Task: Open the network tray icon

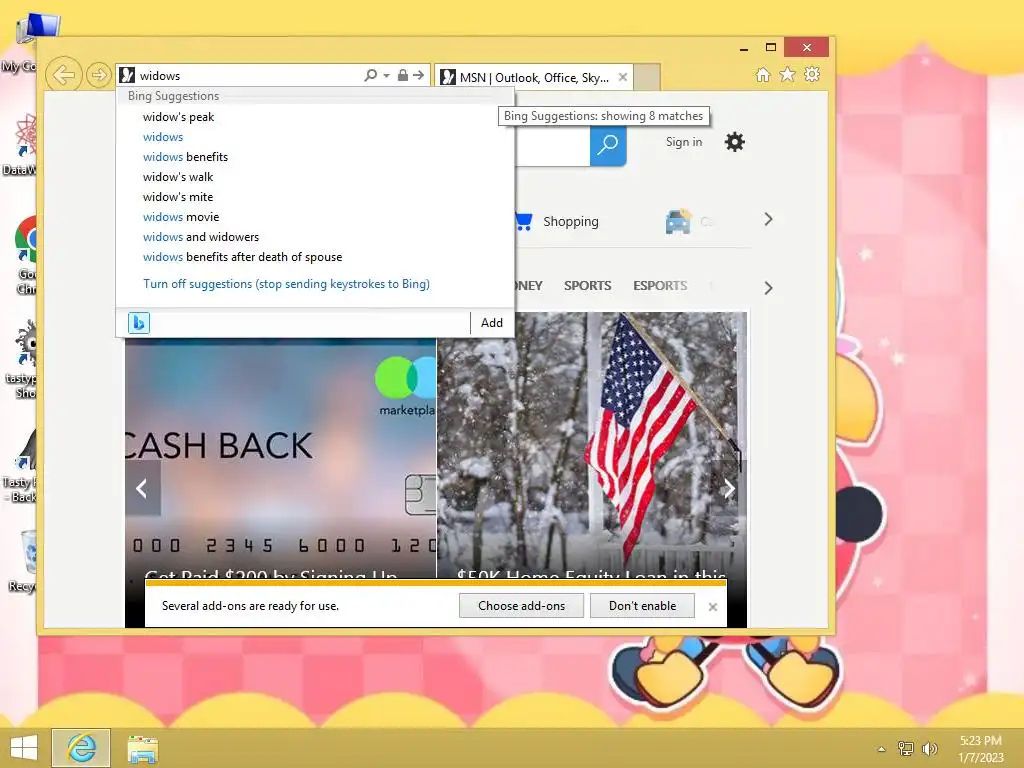Action: [905, 748]
